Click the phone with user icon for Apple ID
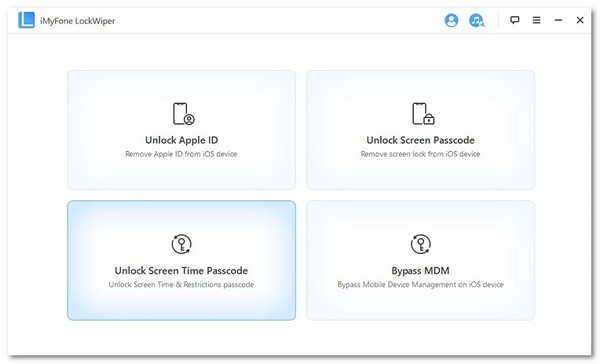This screenshot has width=600, height=364. coord(183,114)
